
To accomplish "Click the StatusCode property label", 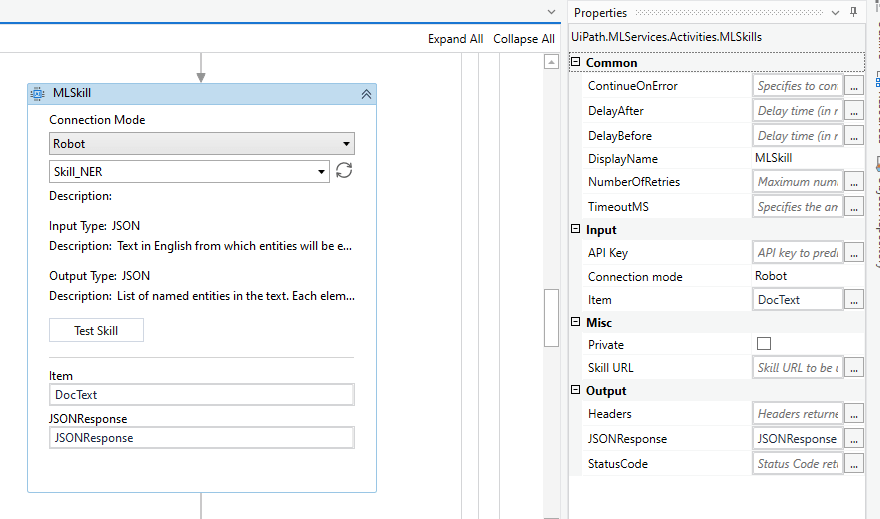I will tap(617, 464).
